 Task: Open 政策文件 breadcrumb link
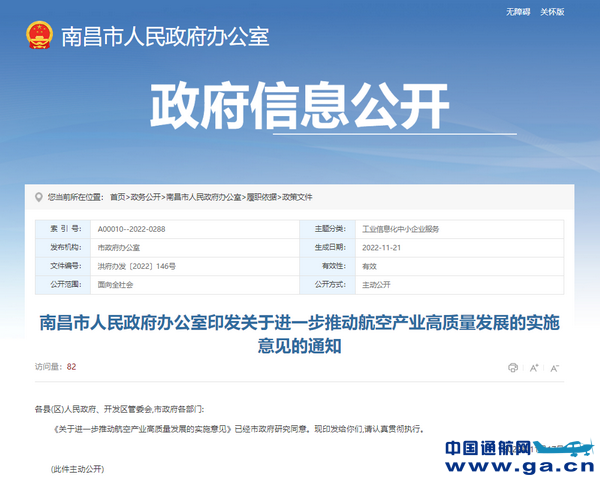click(x=297, y=197)
